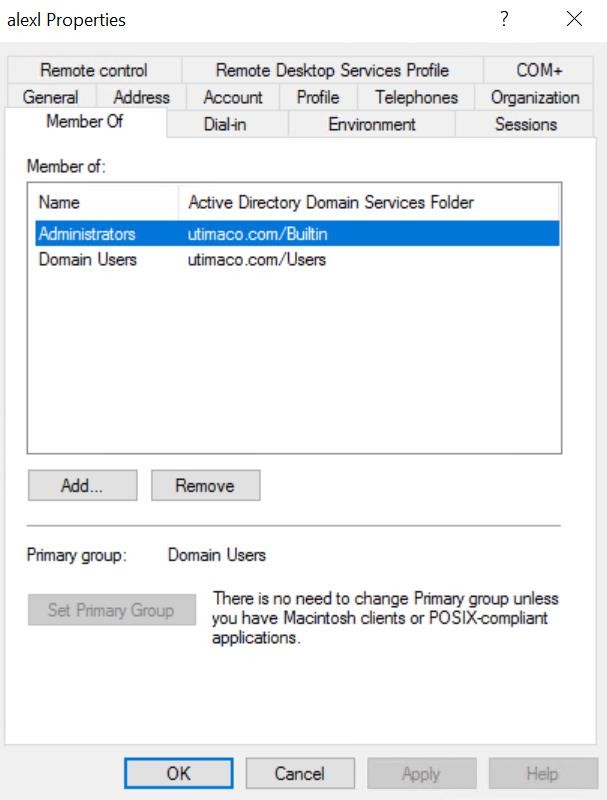Open the Address tab
The image size is (607, 800).
pyautogui.click(x=142, y=97)
